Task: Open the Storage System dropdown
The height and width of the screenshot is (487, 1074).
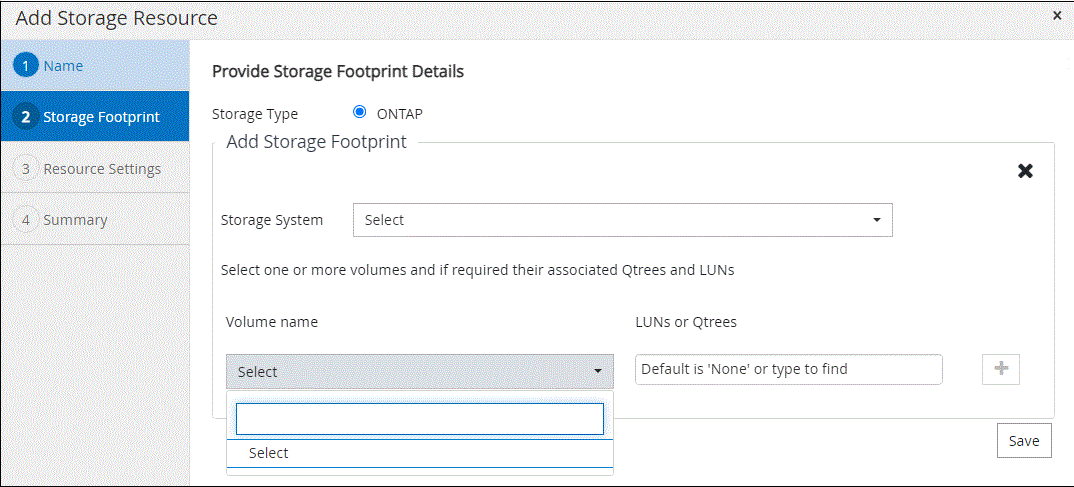Action: [x=621, y=220]
